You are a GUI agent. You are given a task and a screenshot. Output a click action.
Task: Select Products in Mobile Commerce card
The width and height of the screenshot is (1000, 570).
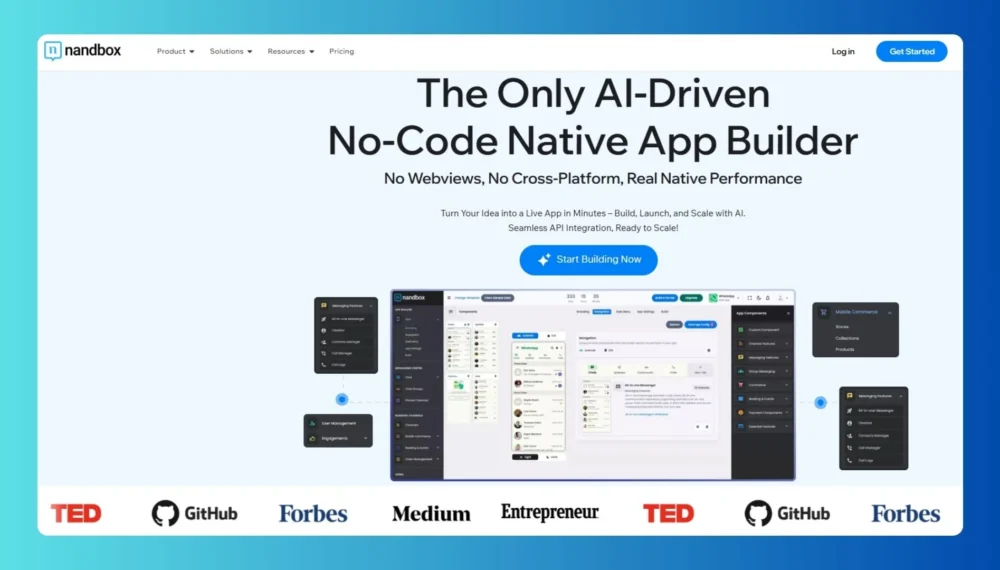[845, 349]
